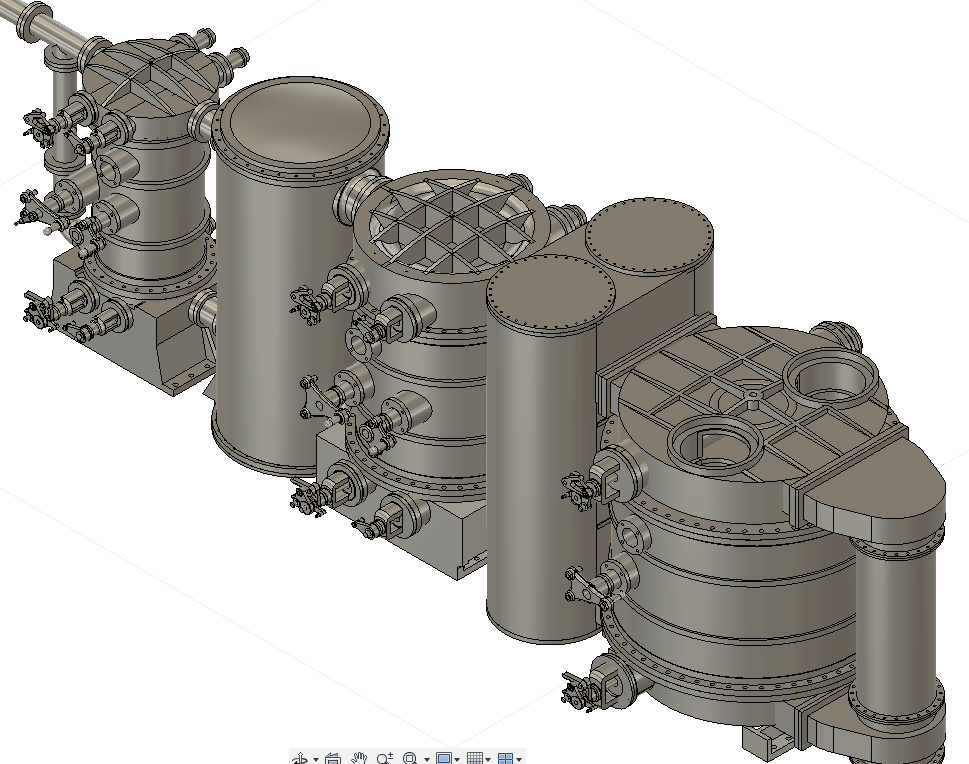This screenshot has height=764, width=969.
Task: Select the Zoom magnifier tool
Action: point(385,758)
